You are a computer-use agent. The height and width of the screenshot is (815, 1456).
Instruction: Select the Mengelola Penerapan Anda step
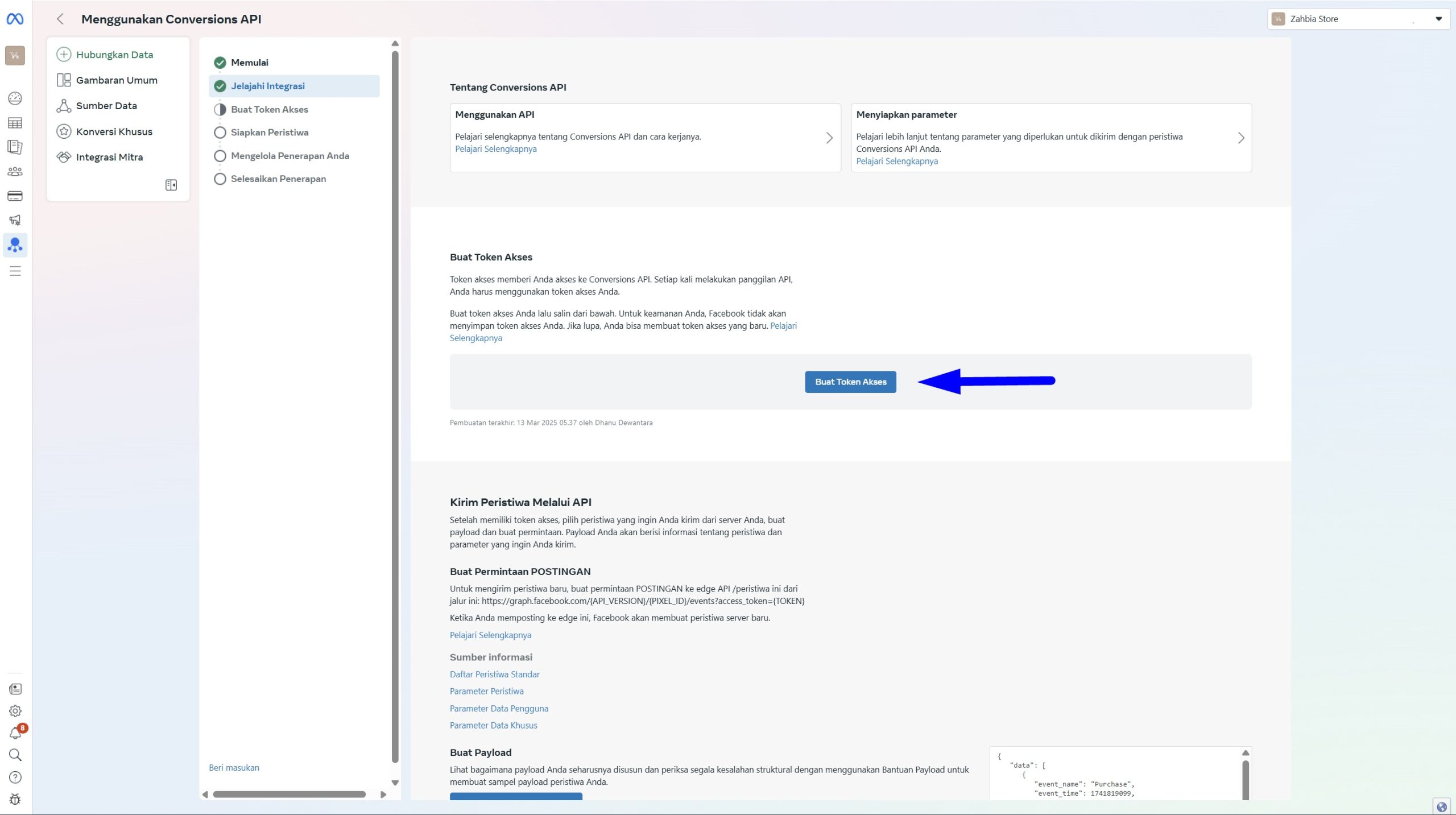click(x=289, y=156)
